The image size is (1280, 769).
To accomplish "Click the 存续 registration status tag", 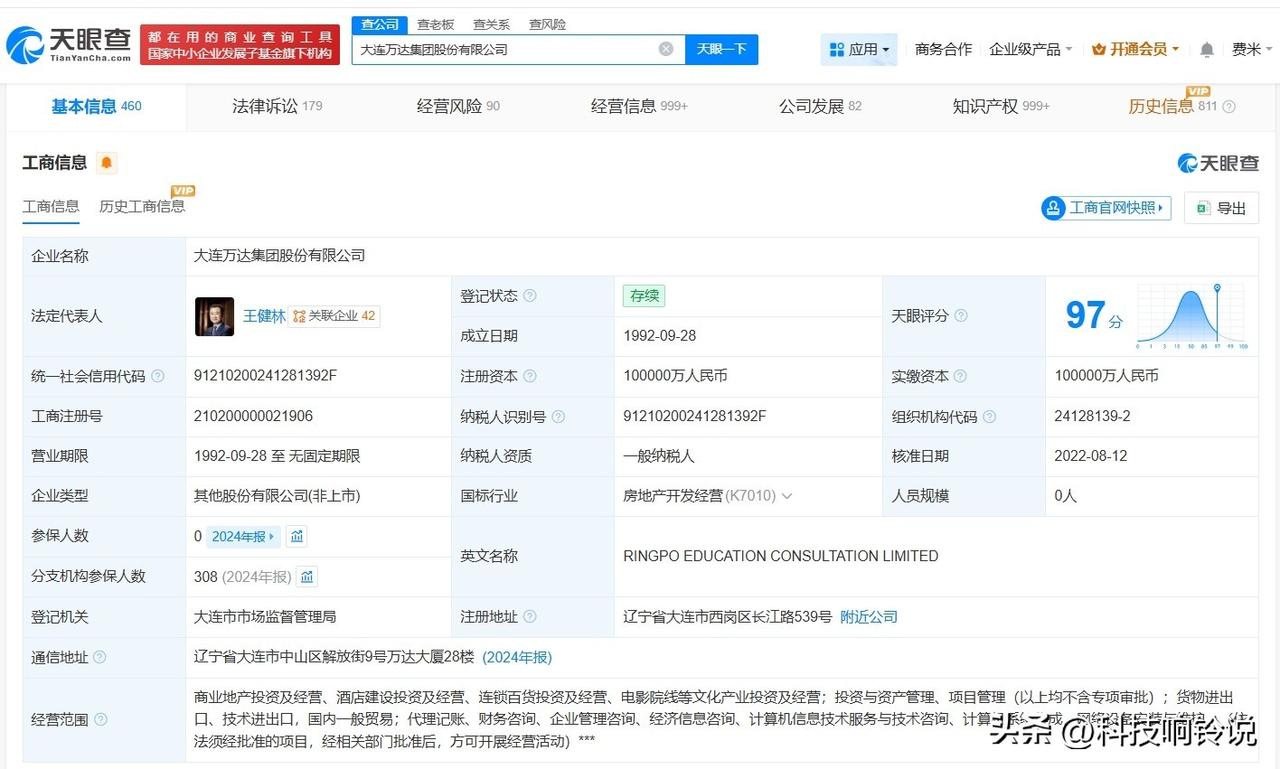I will click(x=644, y=296).
